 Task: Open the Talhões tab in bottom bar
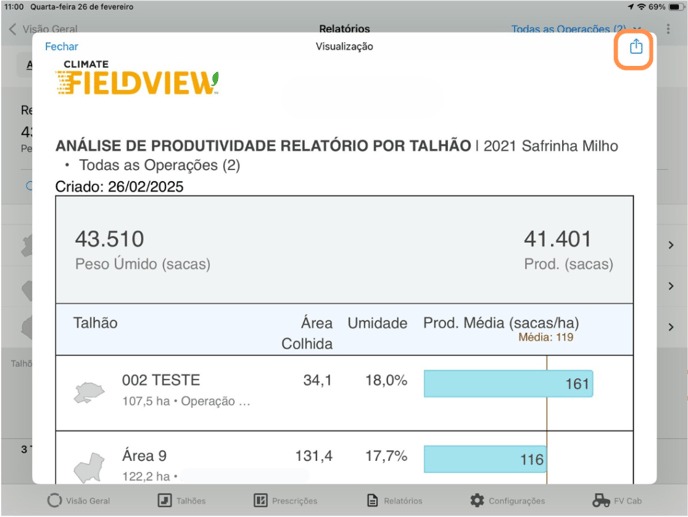[164, 500]
